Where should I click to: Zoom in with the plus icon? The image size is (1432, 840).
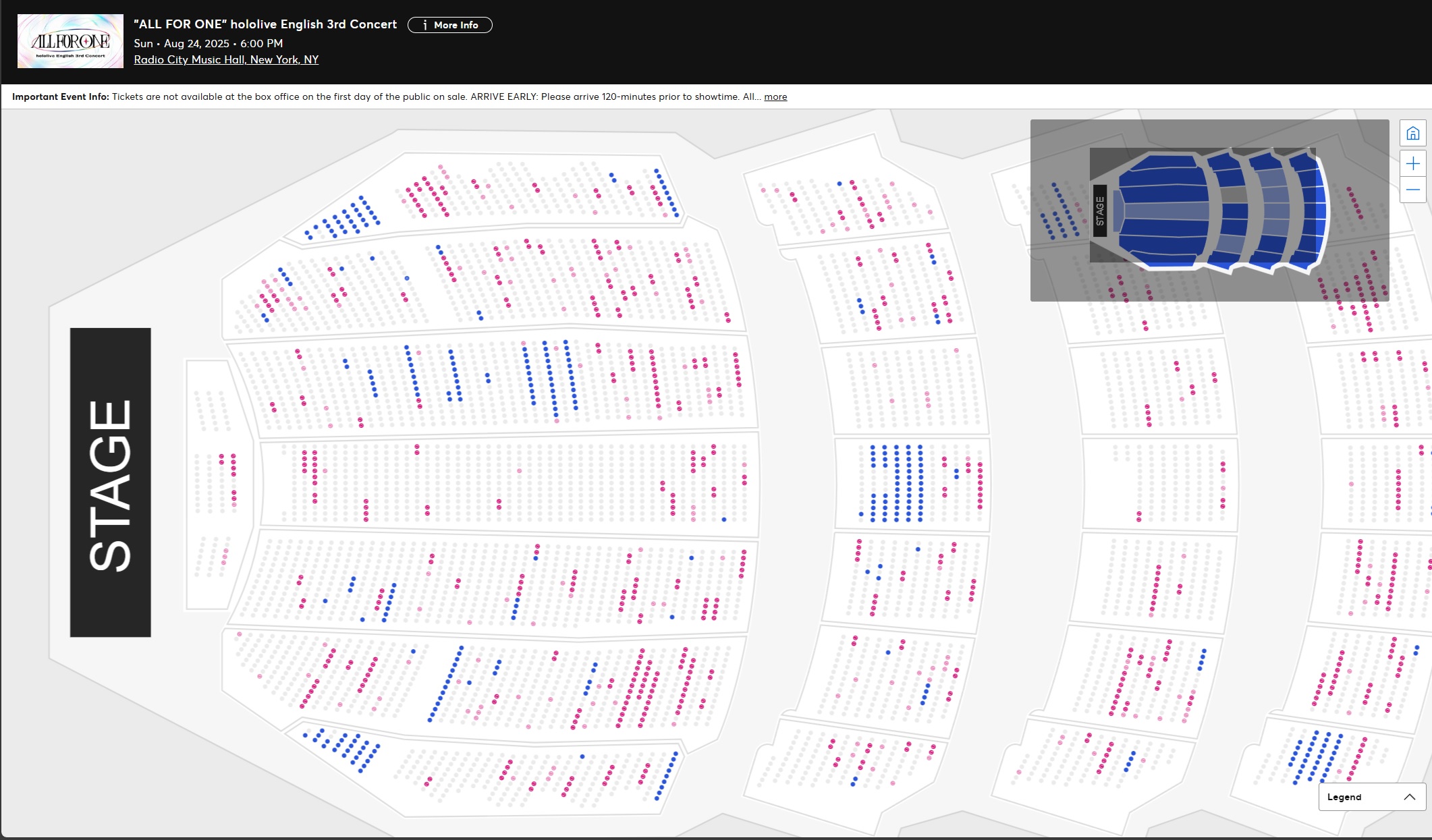point(1412,163)
